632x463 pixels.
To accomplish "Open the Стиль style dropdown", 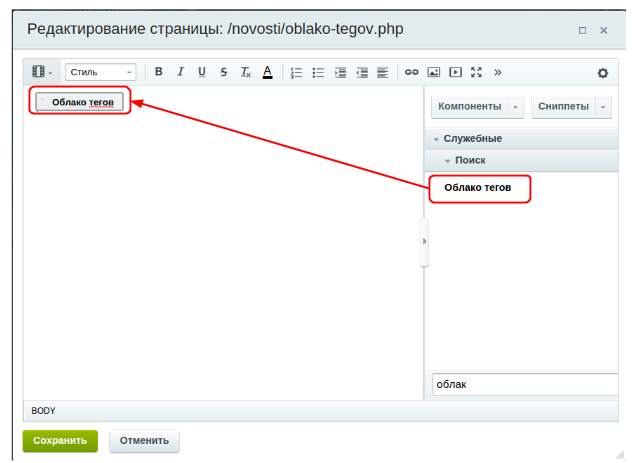I will [101, 72].
